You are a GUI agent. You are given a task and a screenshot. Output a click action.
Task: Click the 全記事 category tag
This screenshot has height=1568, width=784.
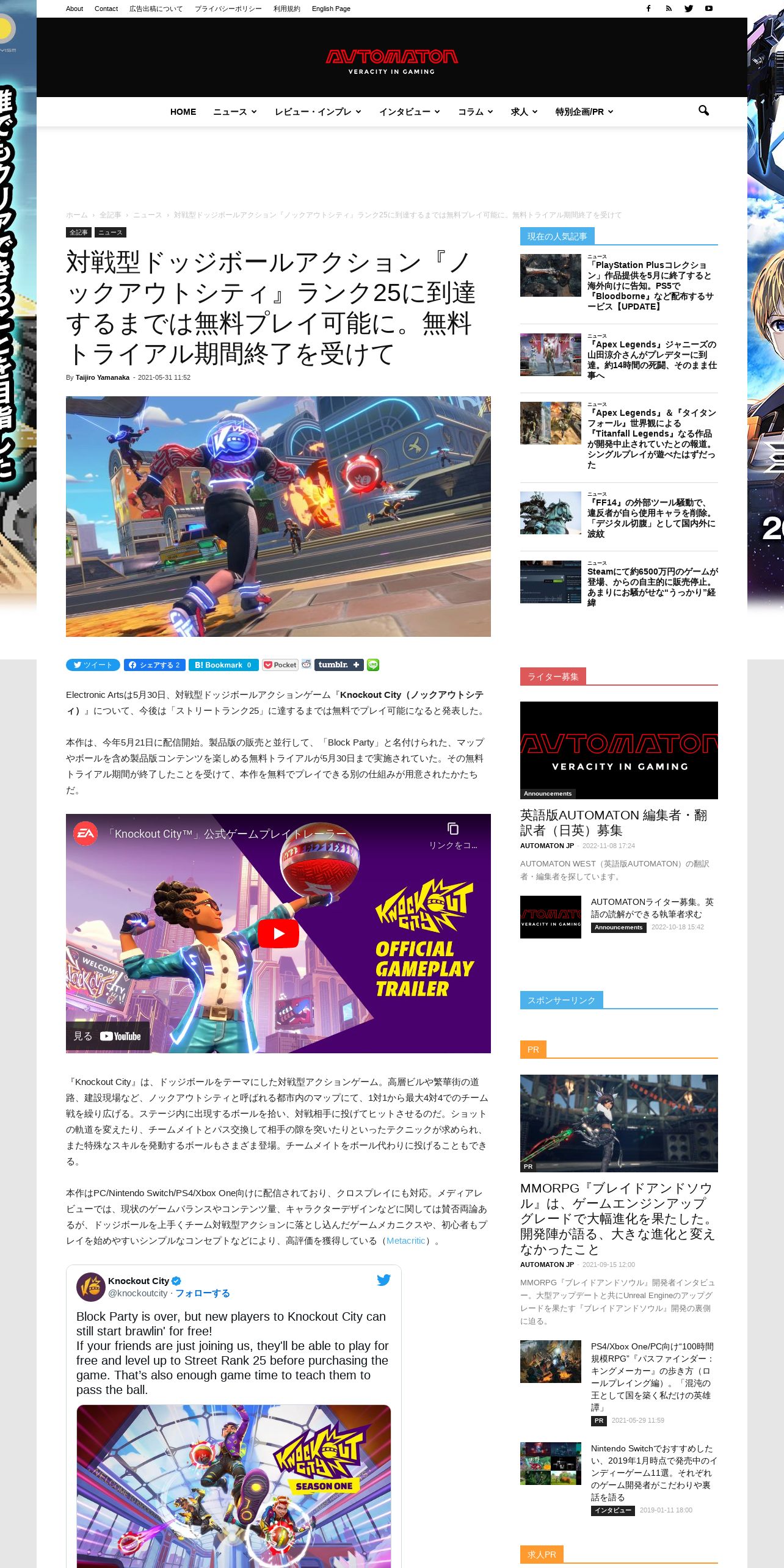79,232
